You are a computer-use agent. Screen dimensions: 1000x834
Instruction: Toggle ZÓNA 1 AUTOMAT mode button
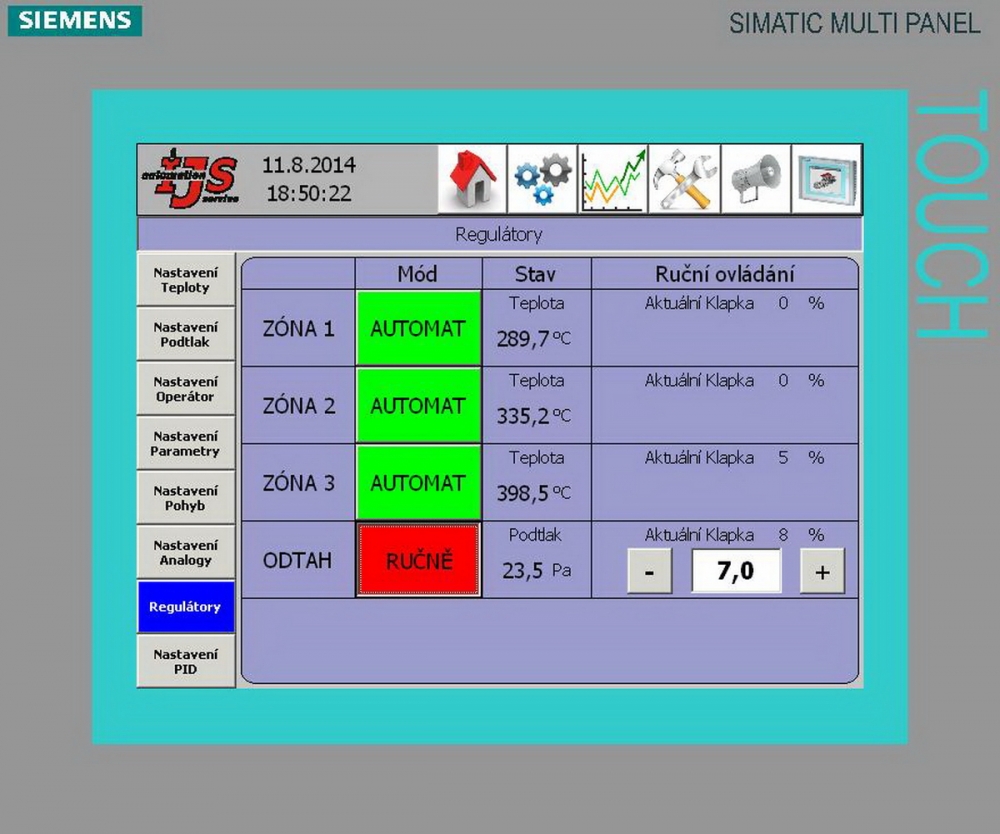point(418,328)
